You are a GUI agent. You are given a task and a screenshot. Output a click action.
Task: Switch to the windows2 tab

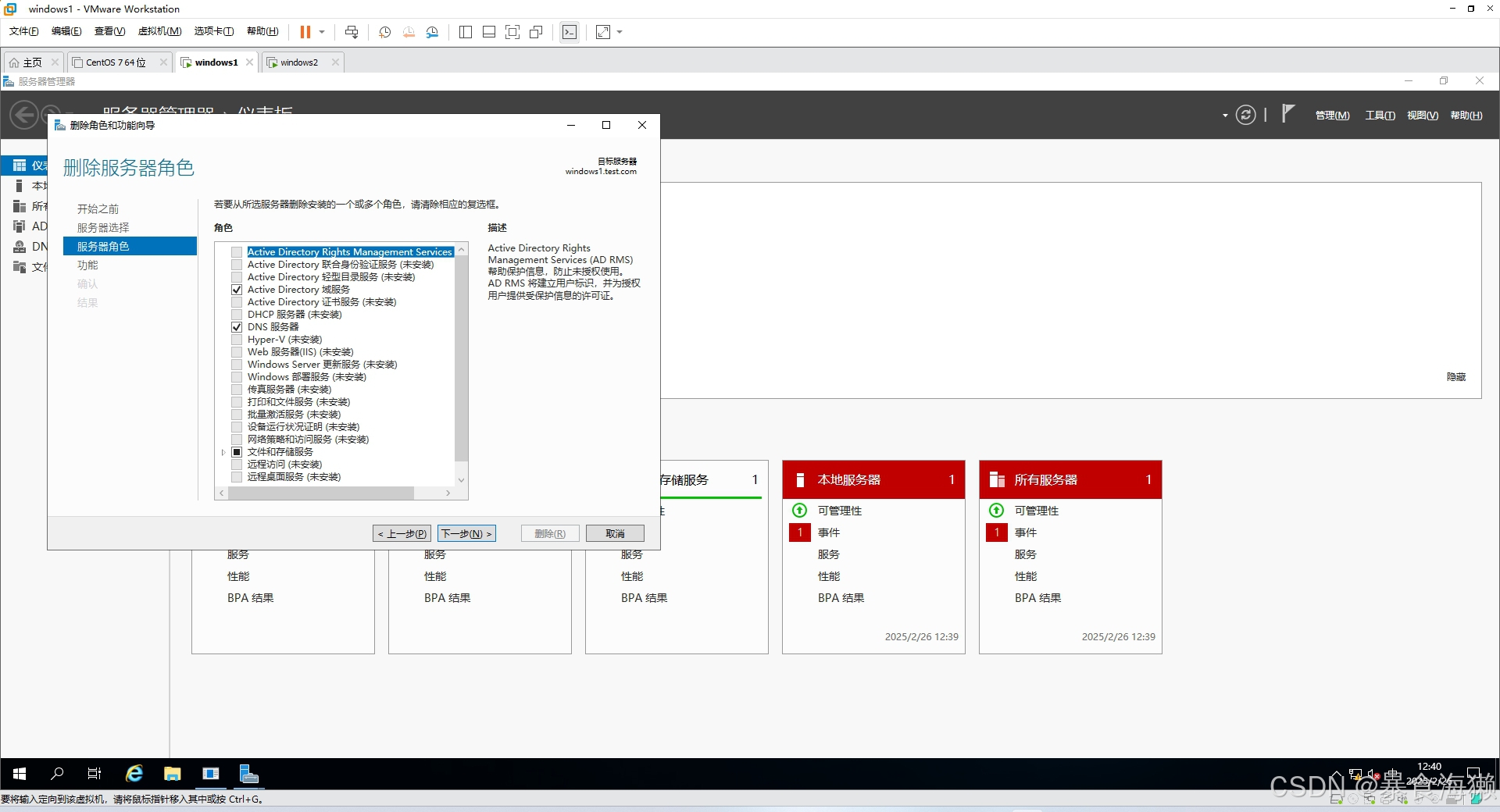pyautogui.click(x=303, y=62)
